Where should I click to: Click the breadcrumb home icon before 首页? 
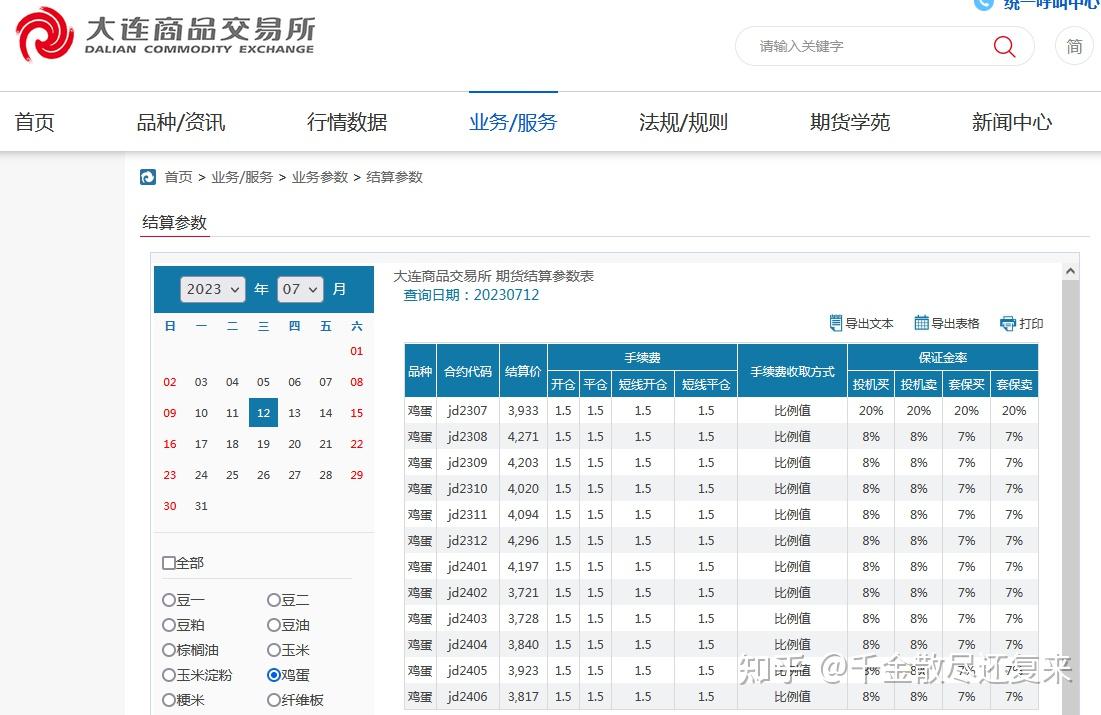click(146, 177)
